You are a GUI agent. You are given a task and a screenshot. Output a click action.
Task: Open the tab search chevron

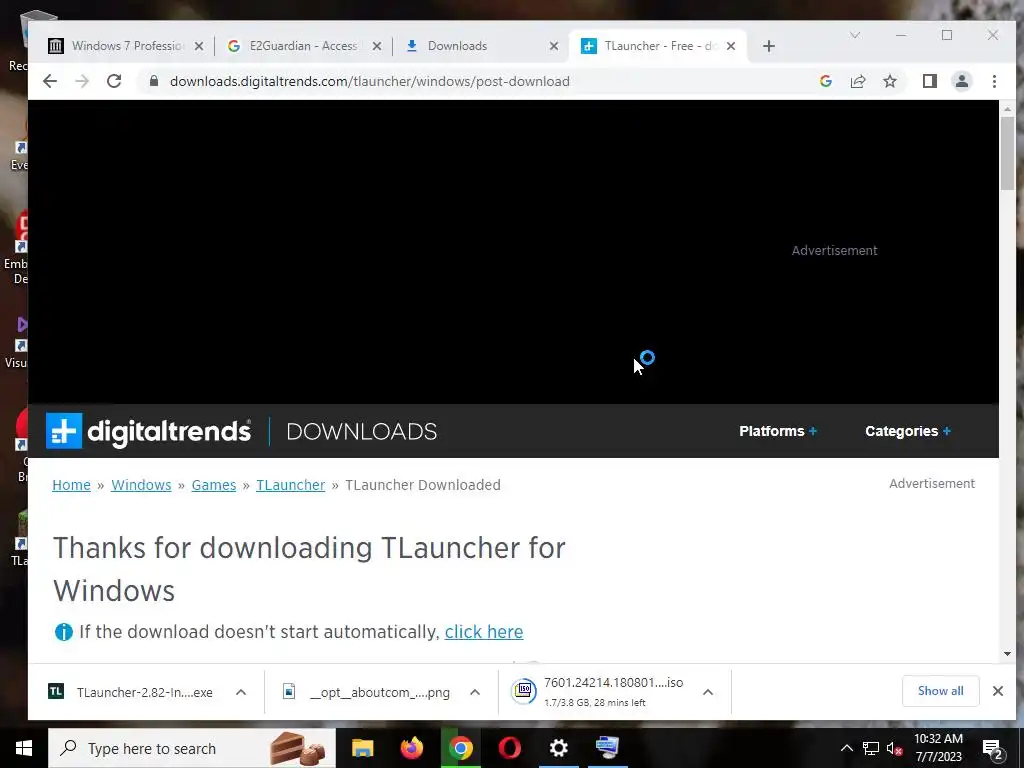(x=854, y=35)
